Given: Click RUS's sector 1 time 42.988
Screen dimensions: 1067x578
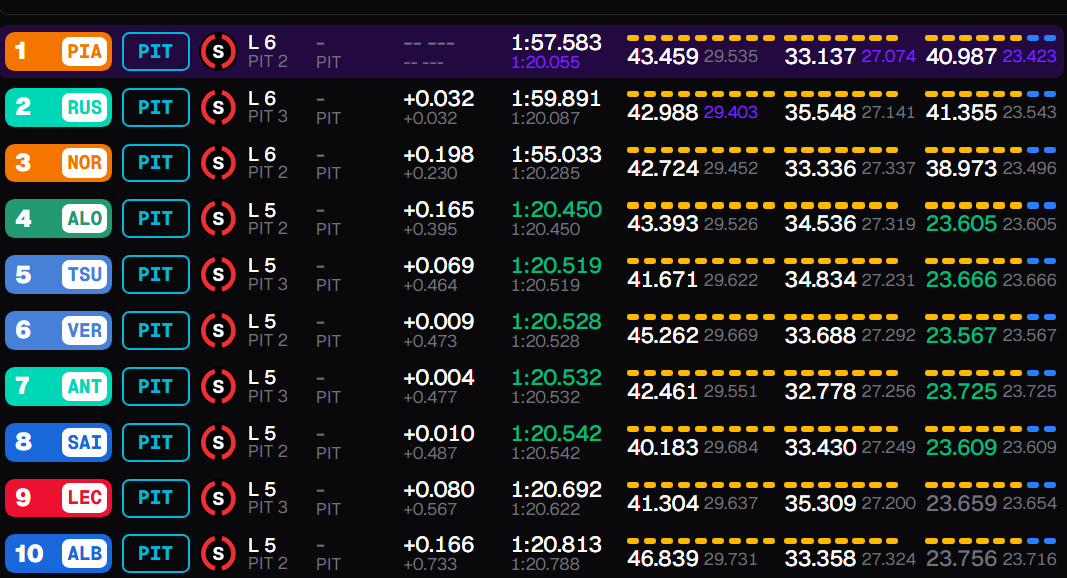Looking at the screenshot, I should coord(663,112).
